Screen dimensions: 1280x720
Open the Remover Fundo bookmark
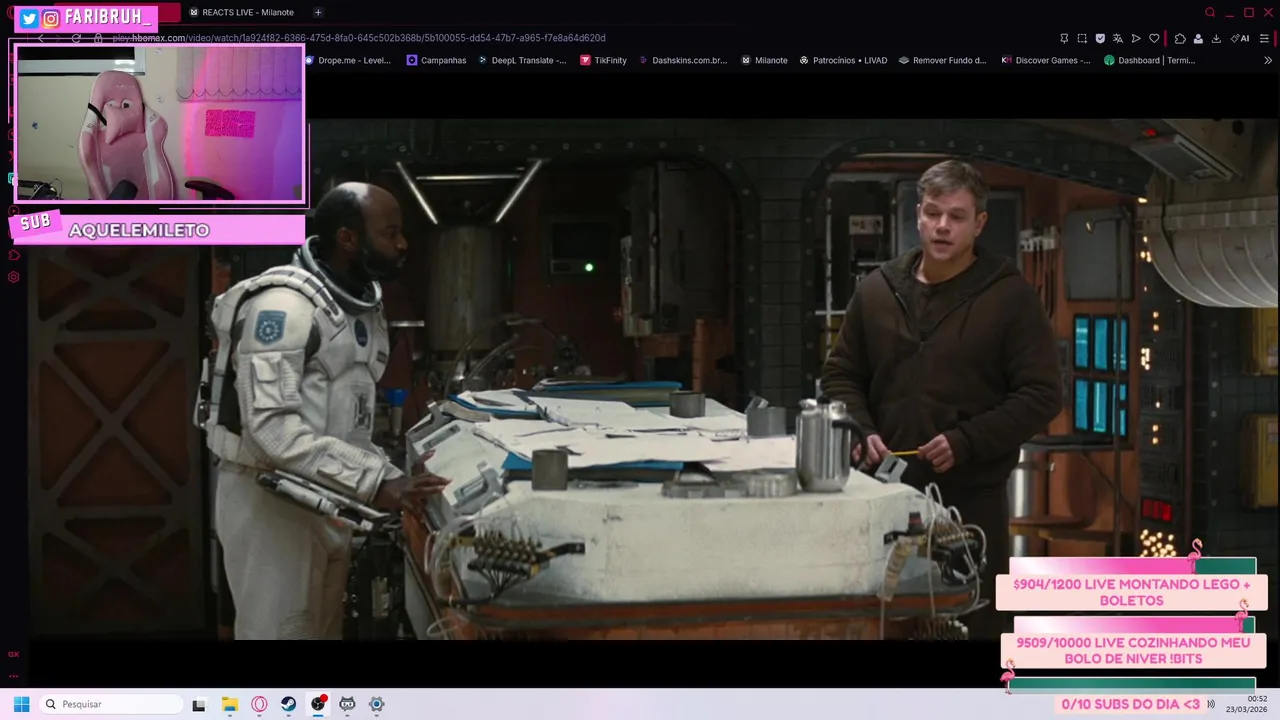[943, 60]
